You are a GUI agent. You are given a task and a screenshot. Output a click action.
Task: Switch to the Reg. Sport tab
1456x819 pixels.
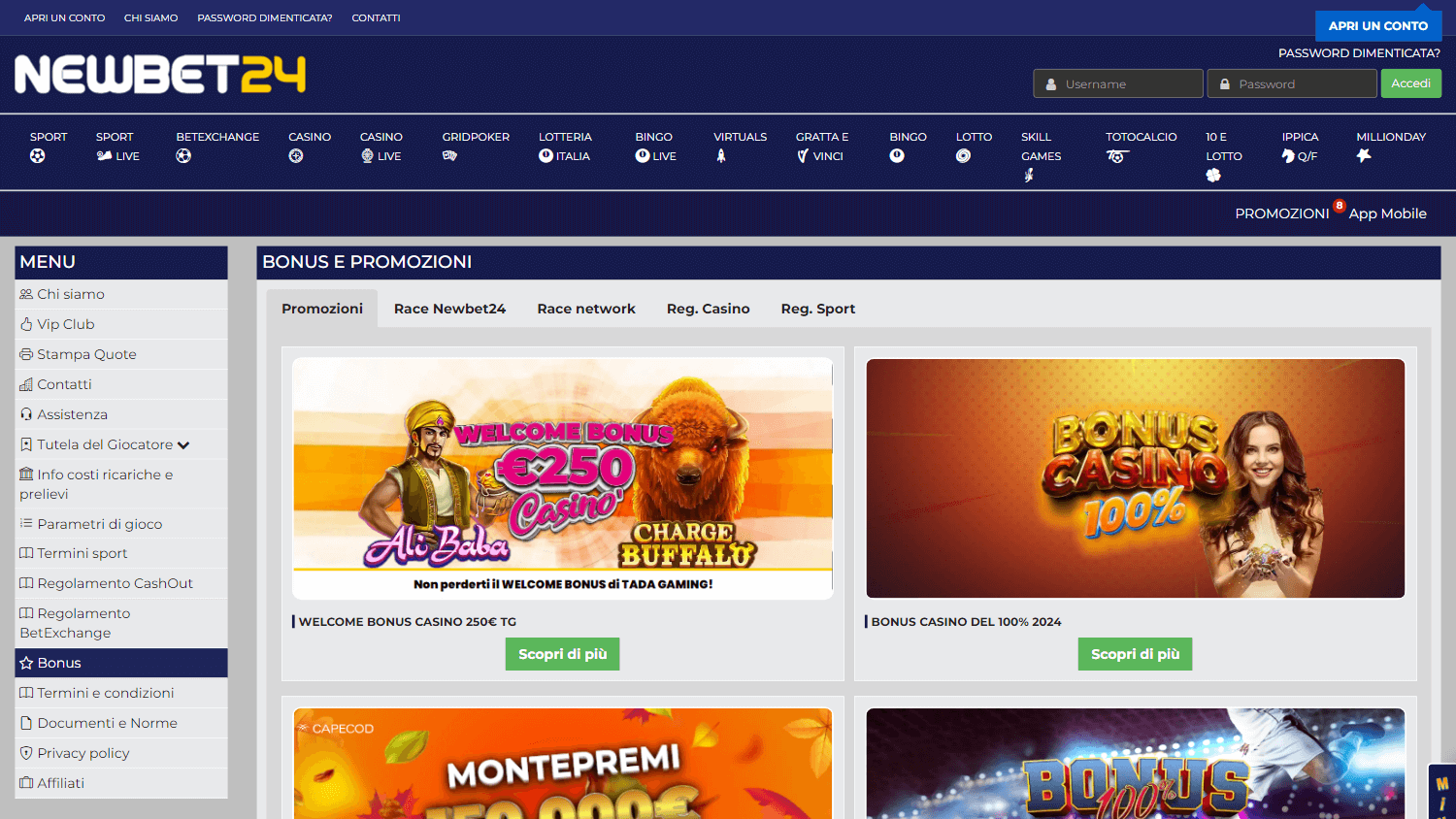tap(818, 309)
